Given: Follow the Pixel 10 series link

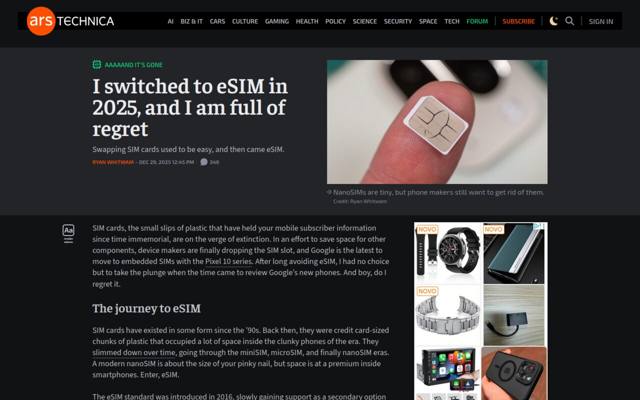Looking at the screenshot, I should point(229,261).
